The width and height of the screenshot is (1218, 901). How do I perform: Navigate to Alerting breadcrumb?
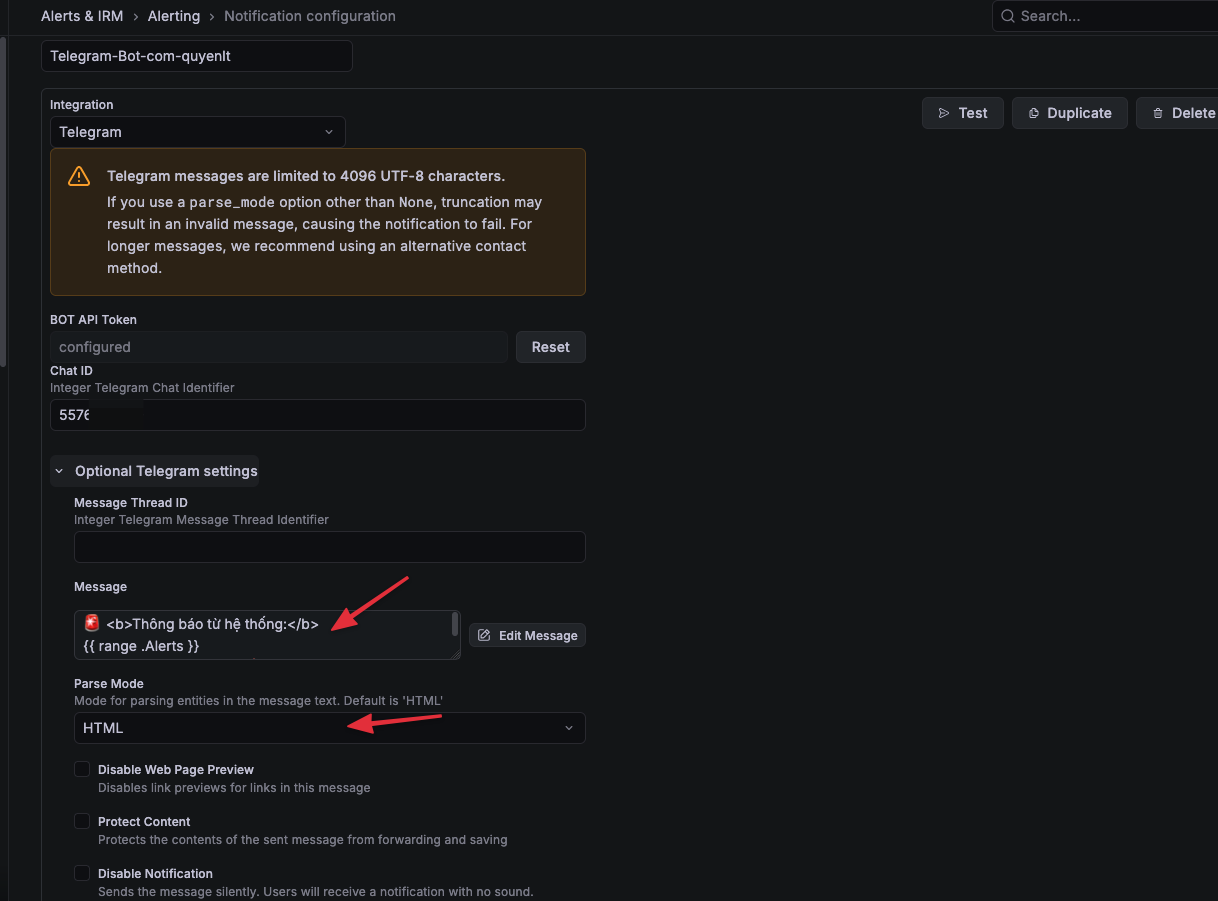tap(174, 16)
